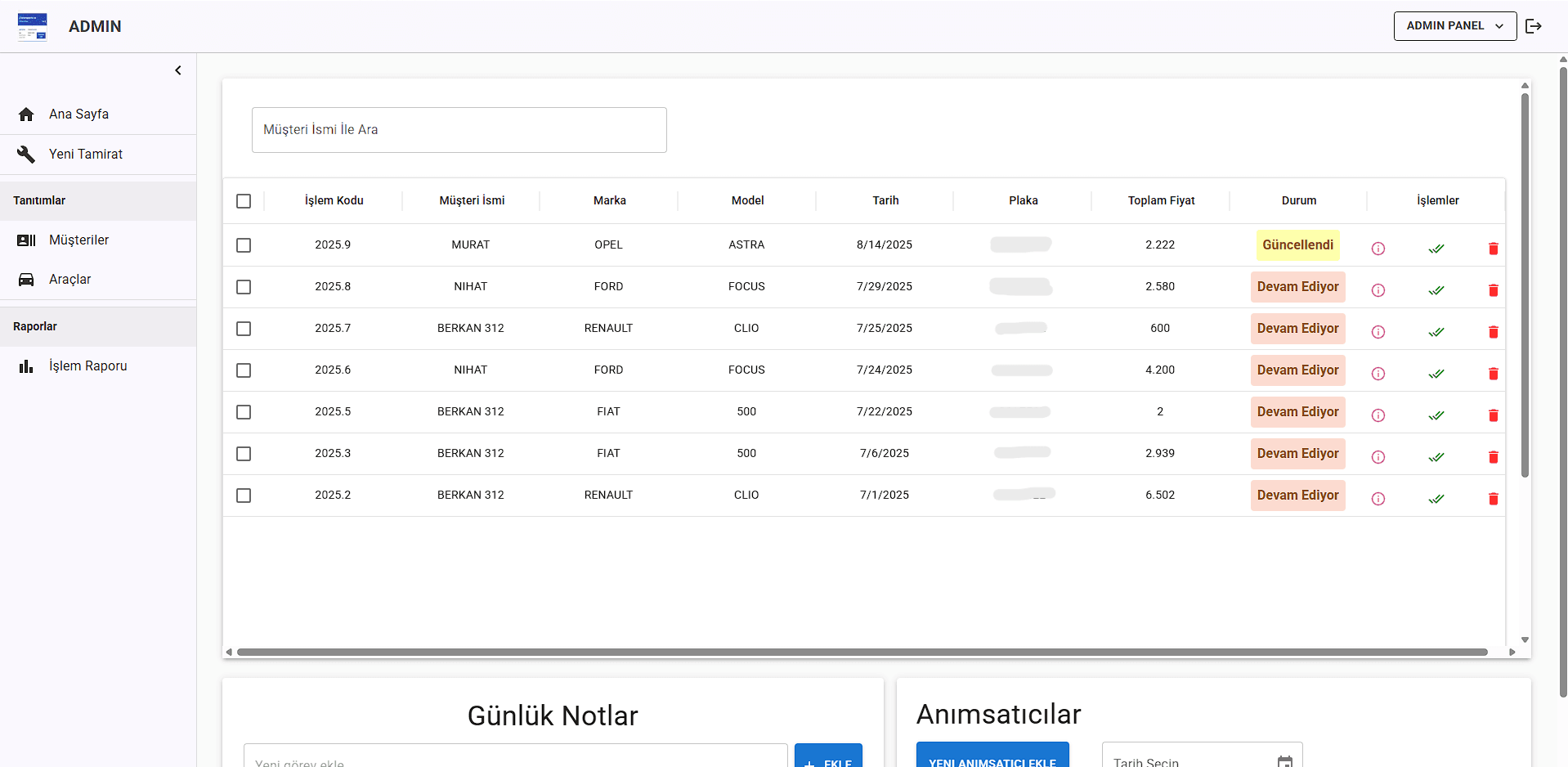Open Ana Sayfa using the home icon
The image size is (1568, 767).
[27, 114]
